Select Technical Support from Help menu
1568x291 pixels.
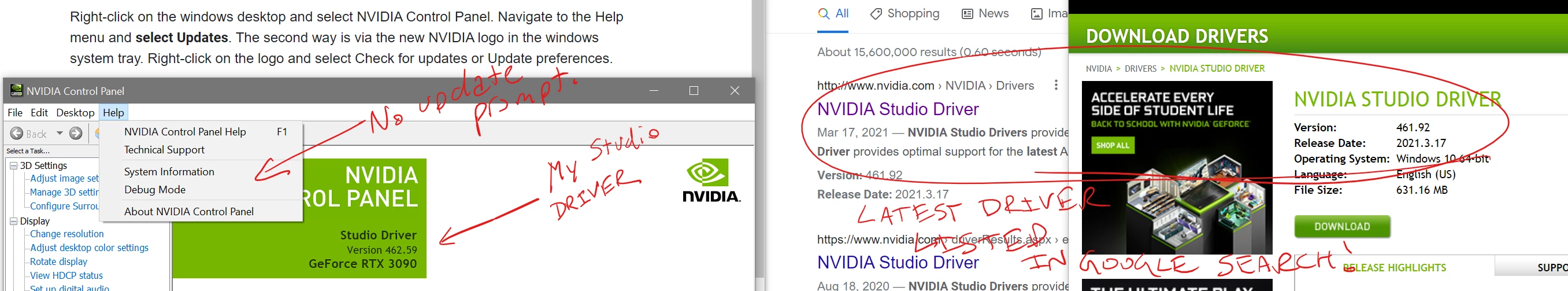[202, 150]
